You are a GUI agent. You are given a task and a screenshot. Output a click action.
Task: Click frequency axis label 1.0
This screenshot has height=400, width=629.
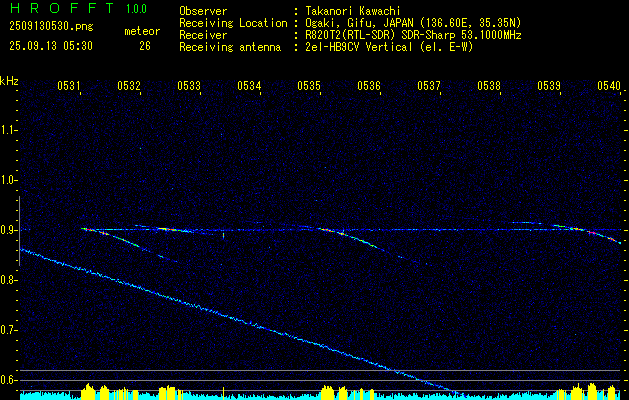[7, 180]
